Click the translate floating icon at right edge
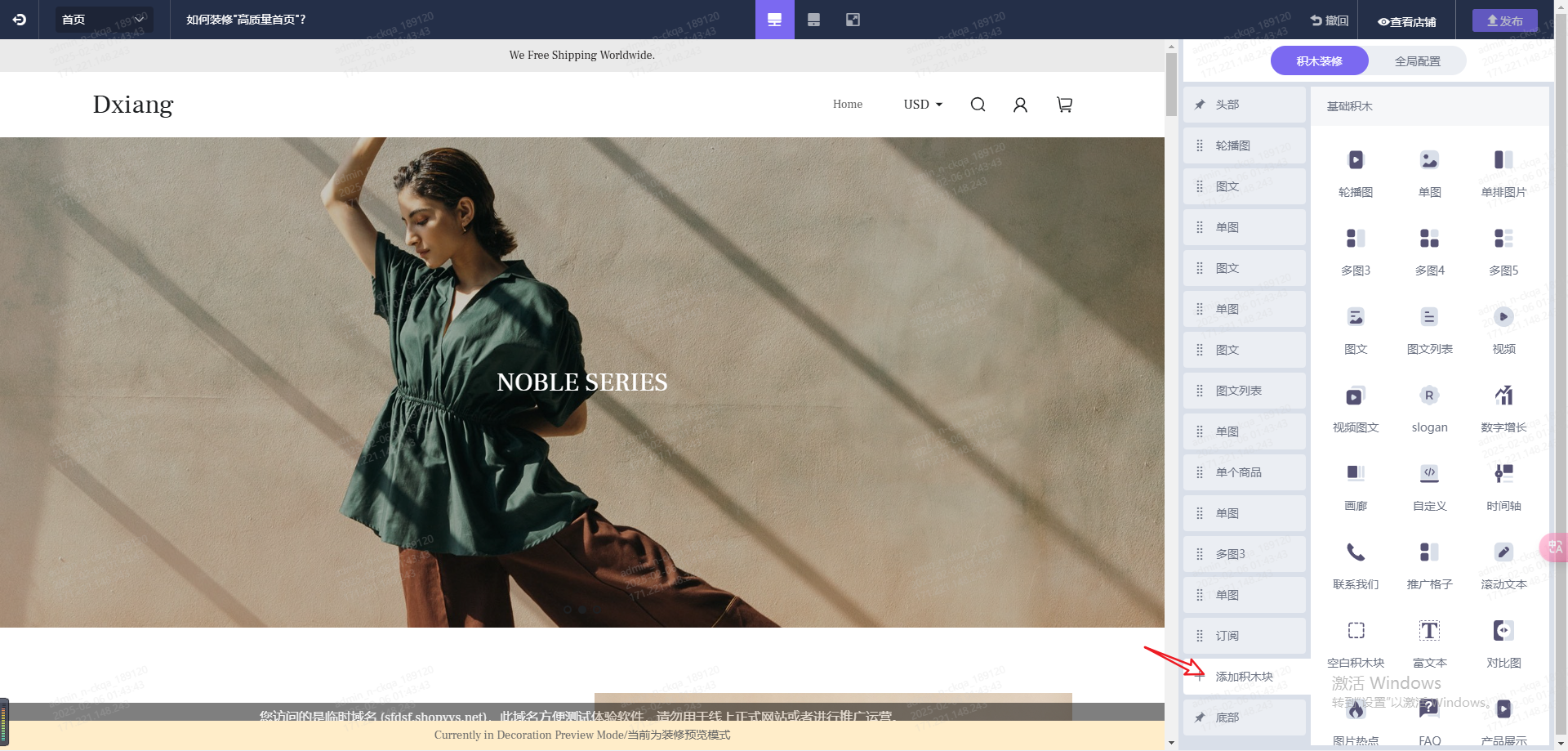This screenshot has height=751, width=1568. click(1555, 548)
